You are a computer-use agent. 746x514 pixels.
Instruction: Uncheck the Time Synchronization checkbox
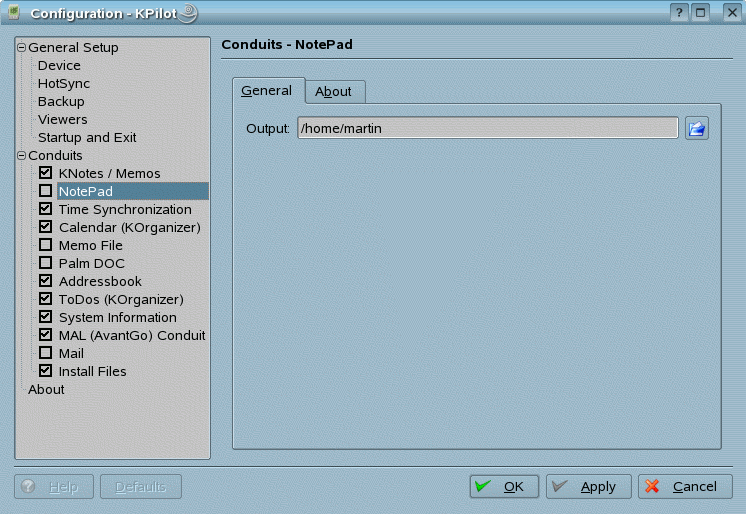[46, 209]
